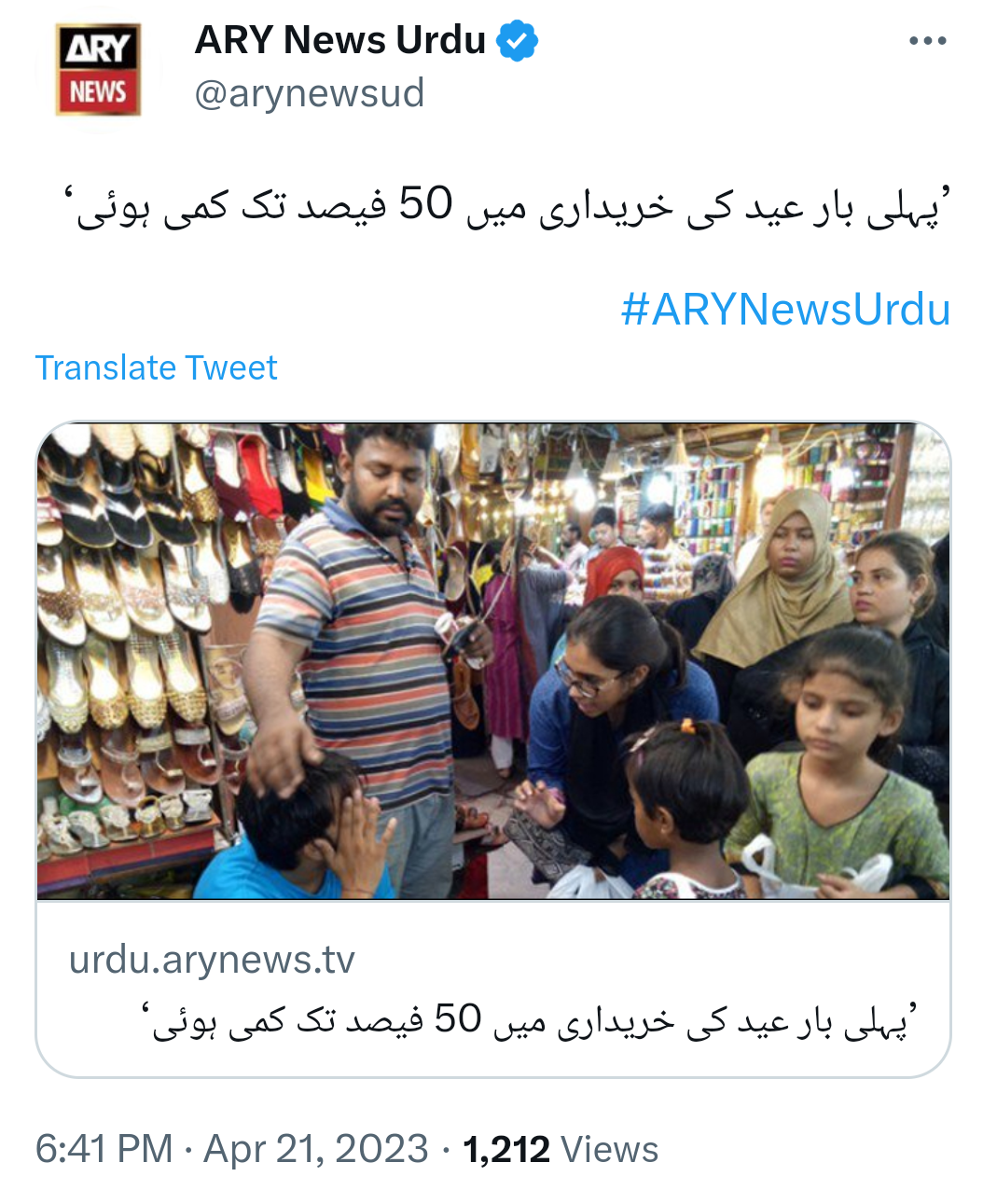The image size is (997, 1204).
Task: Open the market photo link preview
Action: coord(493,661)
